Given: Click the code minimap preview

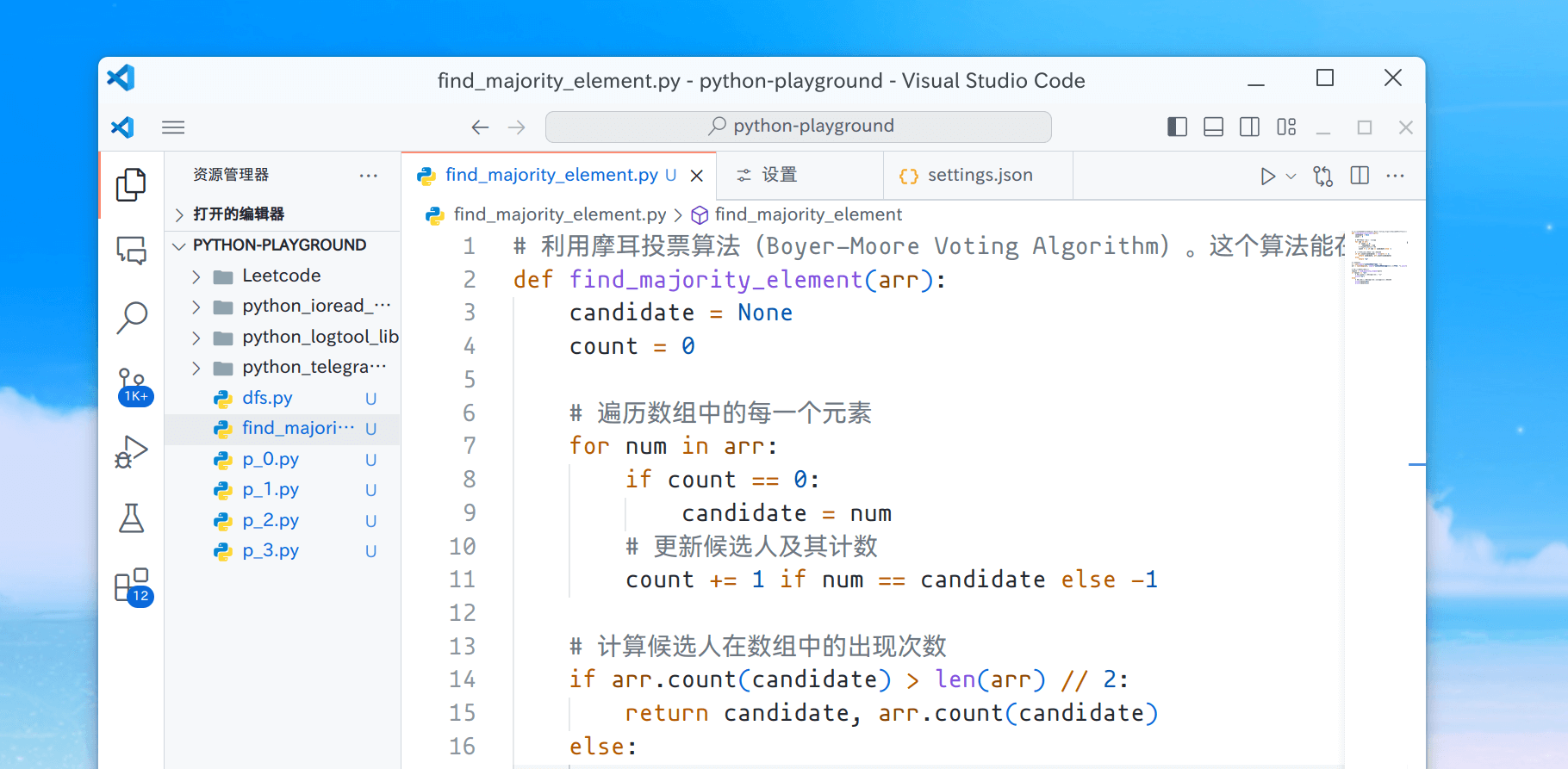Looking at the screenshot, I should [1377, 257].
